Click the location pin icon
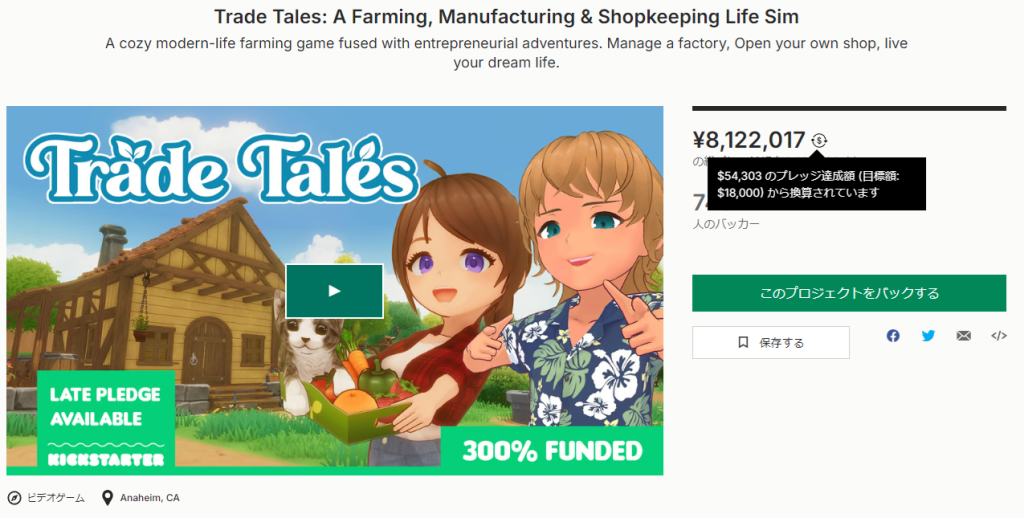The height and width of the screenshot is (518, 1024). (108, 497)
